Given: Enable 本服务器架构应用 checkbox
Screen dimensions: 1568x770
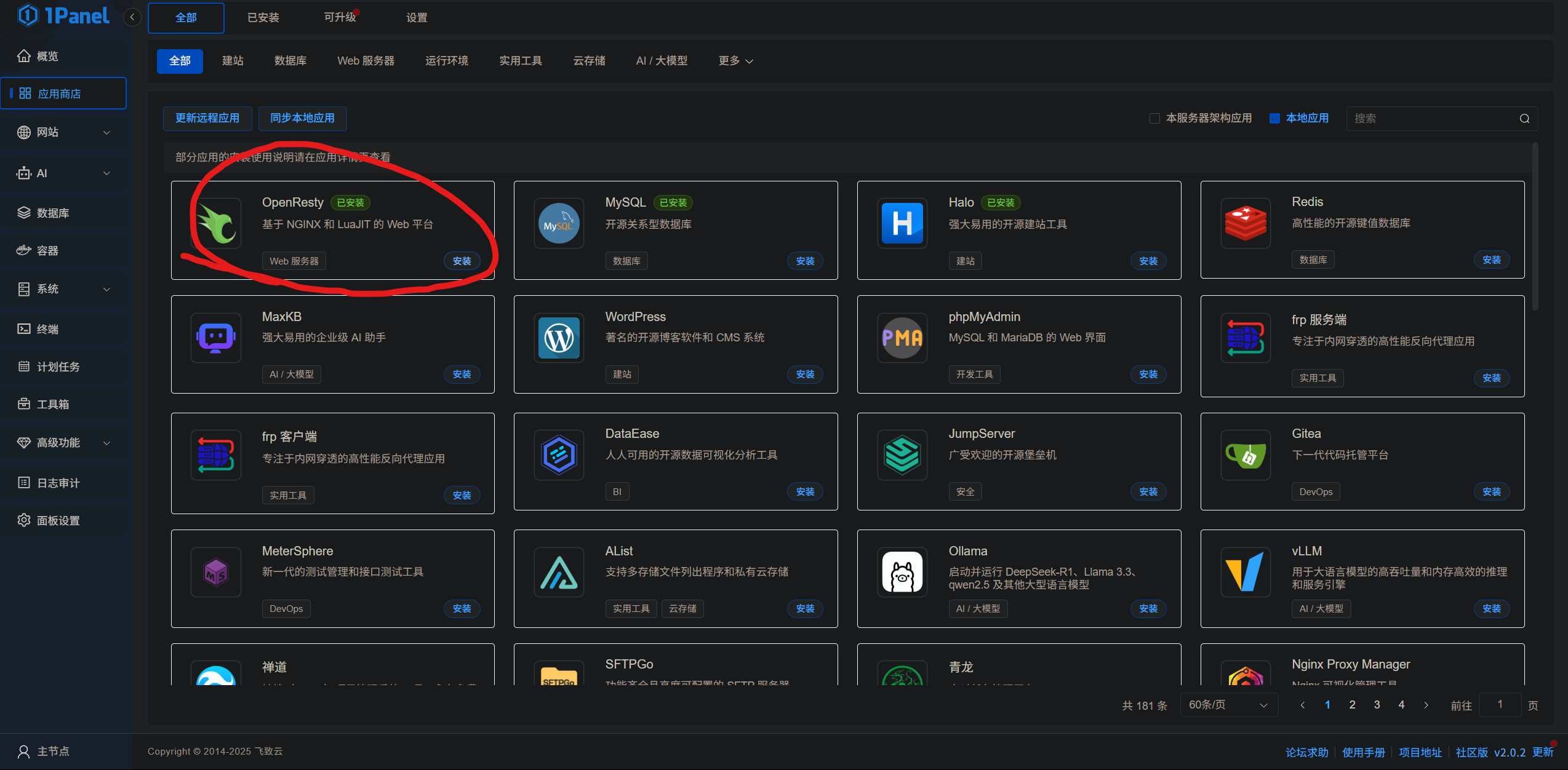Looking at the screenshot, I should click(x=1154, y=118).
